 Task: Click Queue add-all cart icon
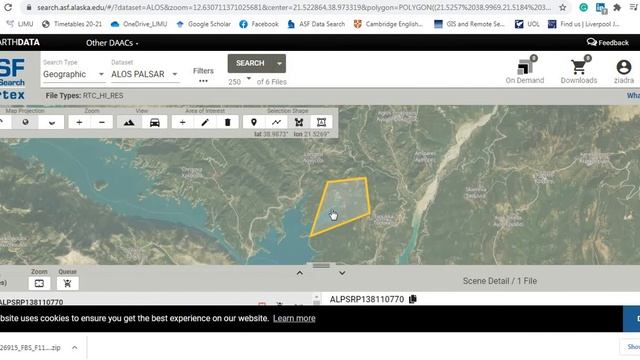pyautogui.click(x=67, y=283)
